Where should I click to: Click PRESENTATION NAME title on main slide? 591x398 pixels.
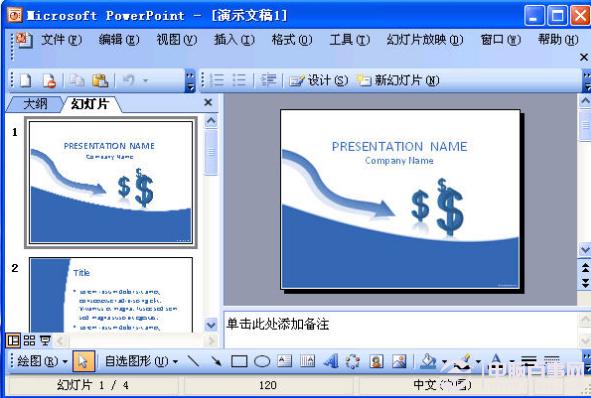pyautogui.click(x=400, y=147)
